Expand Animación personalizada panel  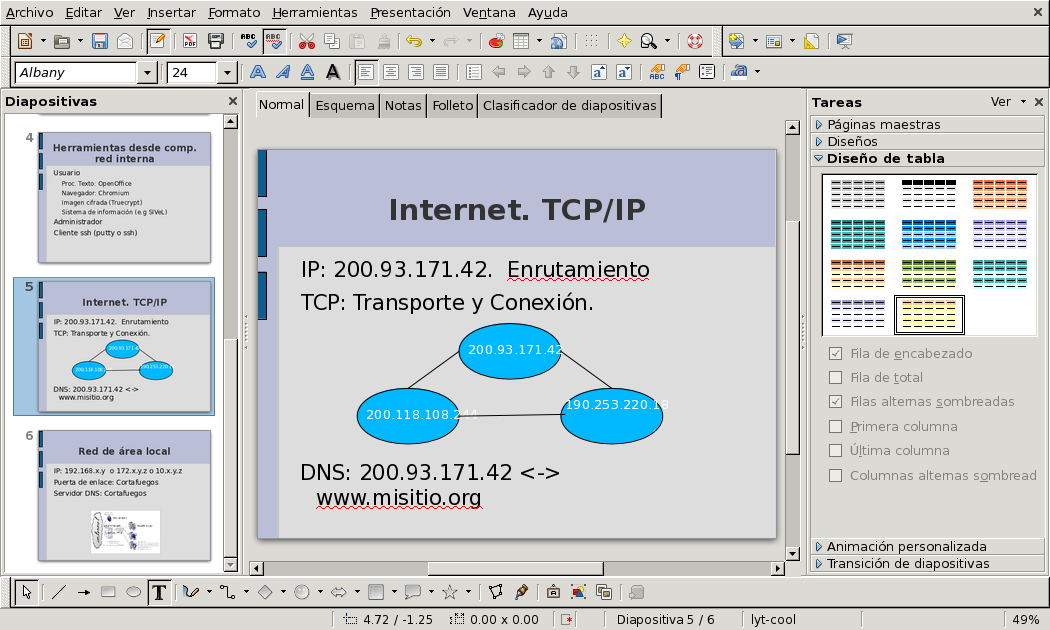click(906, 547)
